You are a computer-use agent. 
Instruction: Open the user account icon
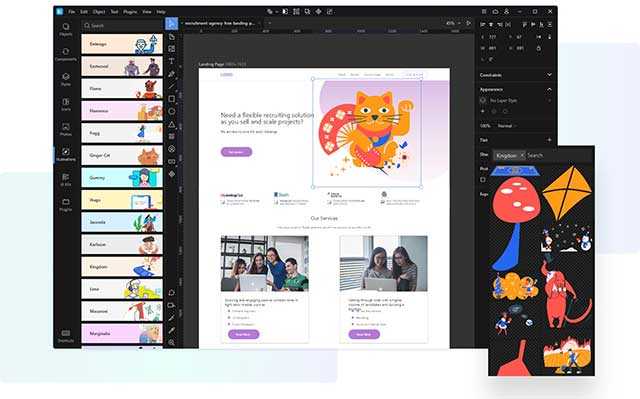tap(507, 11)
